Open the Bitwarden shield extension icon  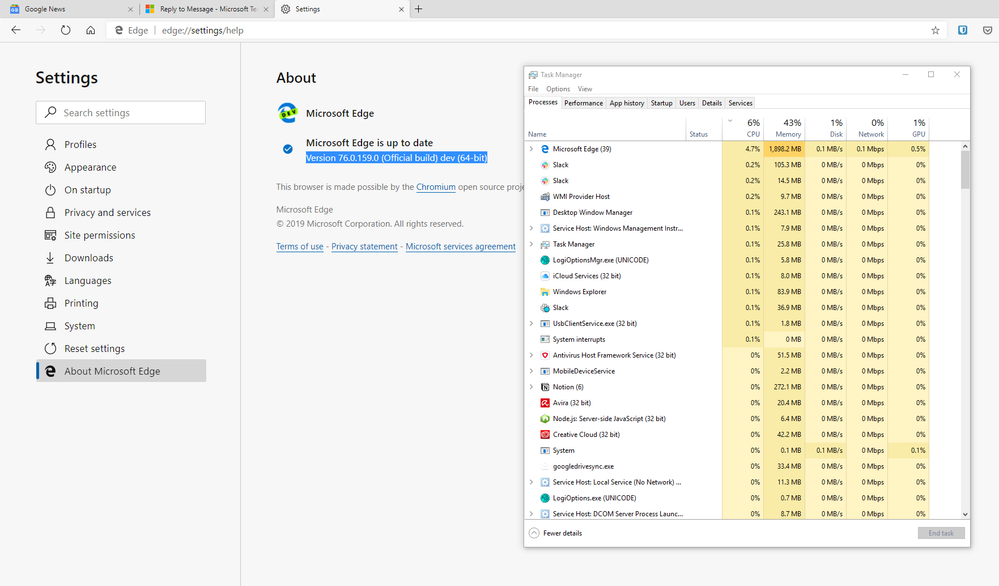(963, 30)
